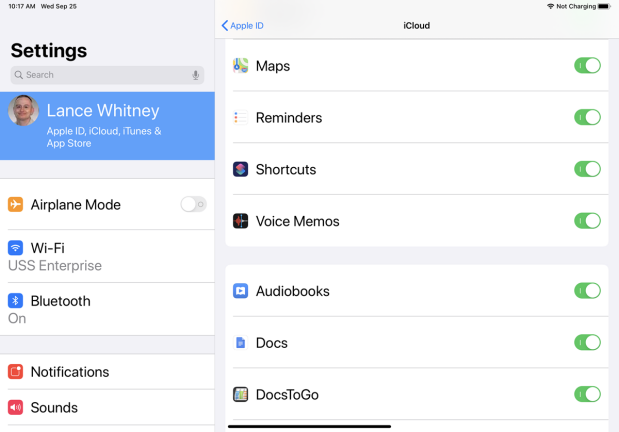
Task: Tap the Bluetooth icon in sidebar
Action: [x=15, y=301]
